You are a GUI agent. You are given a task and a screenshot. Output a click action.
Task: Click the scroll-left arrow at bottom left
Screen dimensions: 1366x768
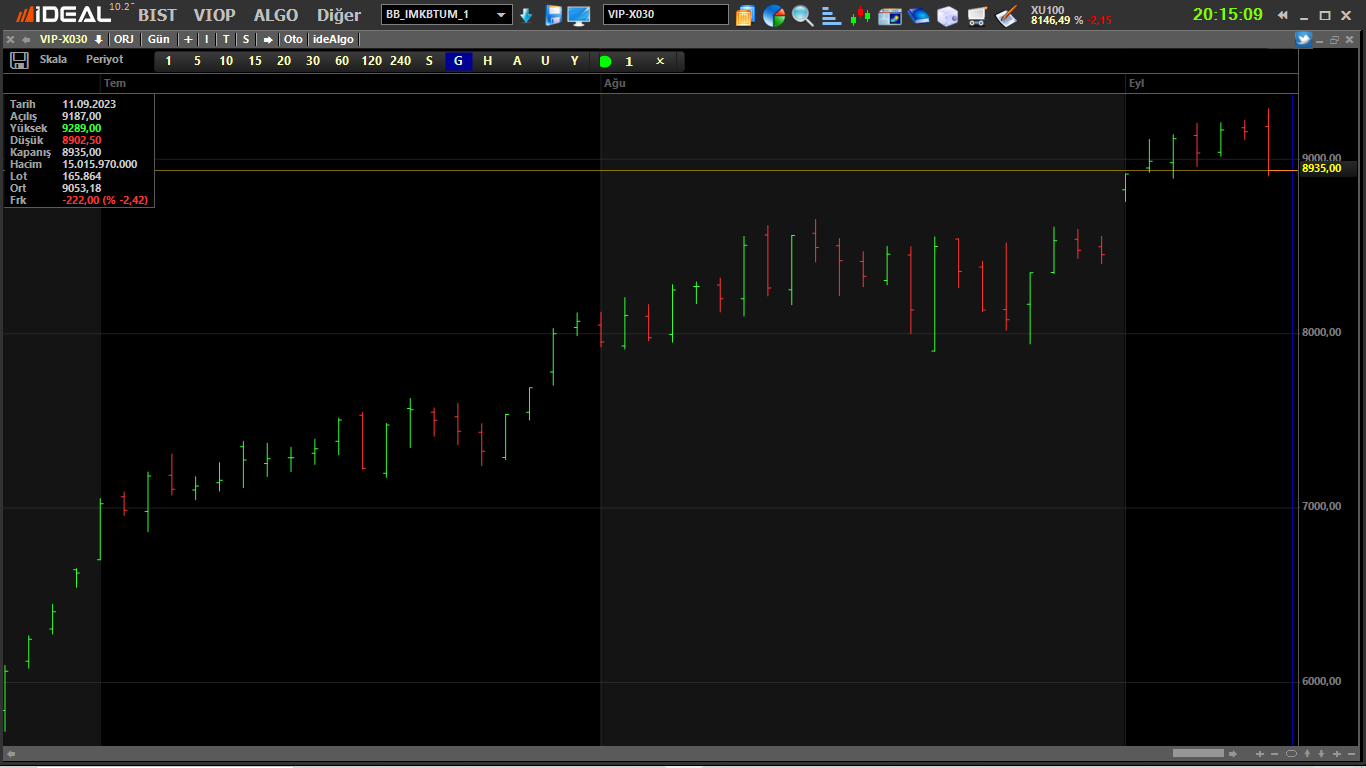pos(11,753)
